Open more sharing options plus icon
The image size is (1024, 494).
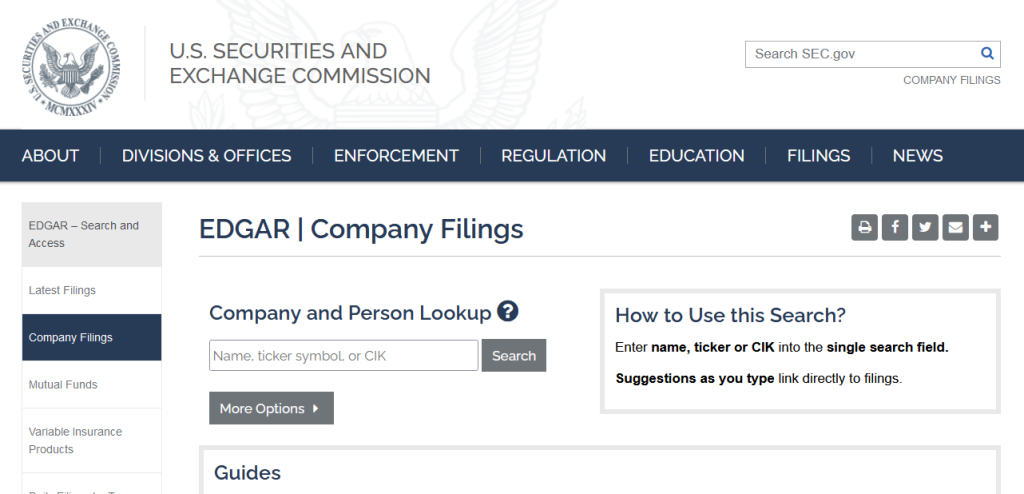point(985,227)
